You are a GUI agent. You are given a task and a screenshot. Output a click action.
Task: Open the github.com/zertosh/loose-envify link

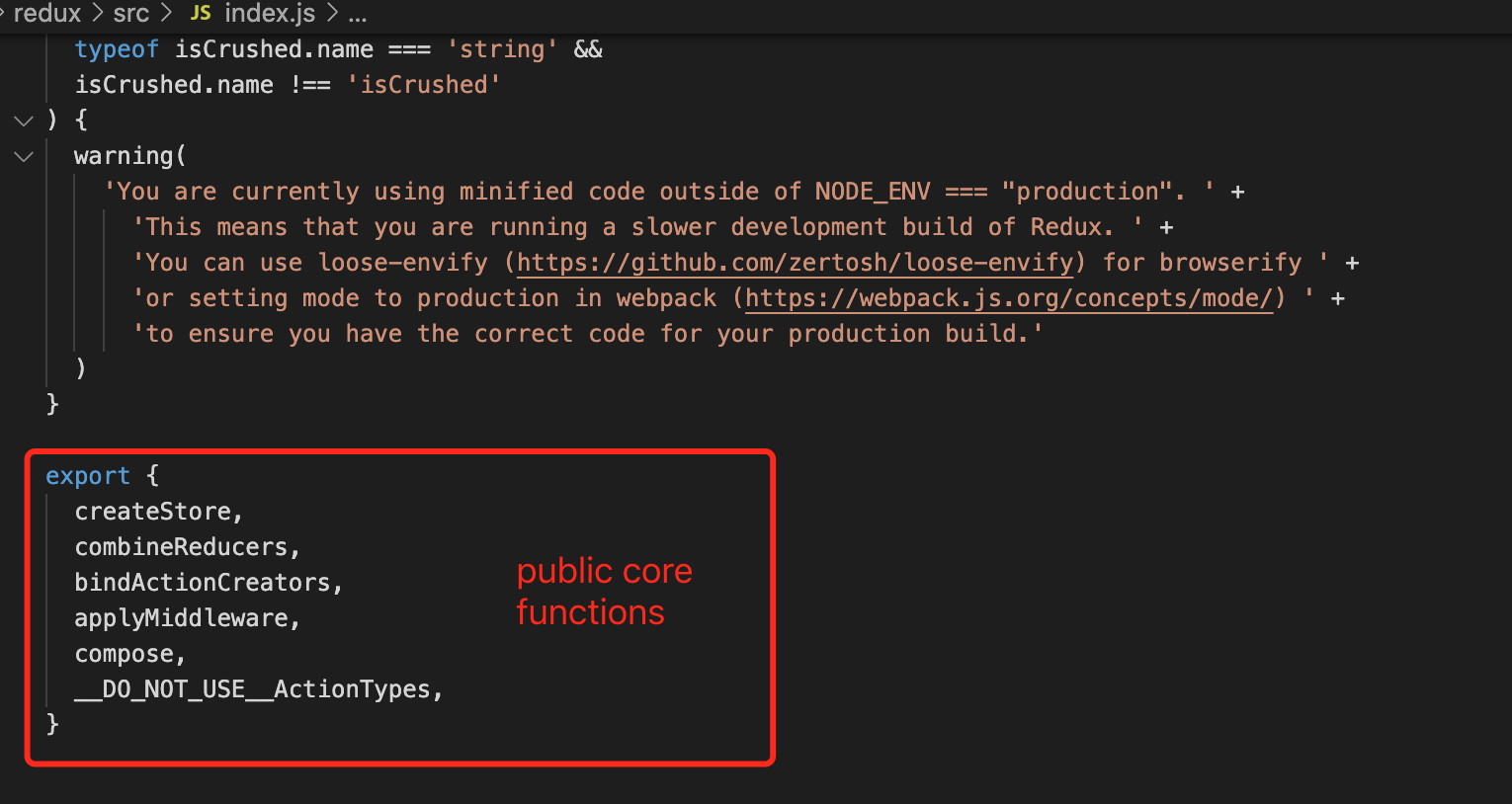[x=796, y=263]
